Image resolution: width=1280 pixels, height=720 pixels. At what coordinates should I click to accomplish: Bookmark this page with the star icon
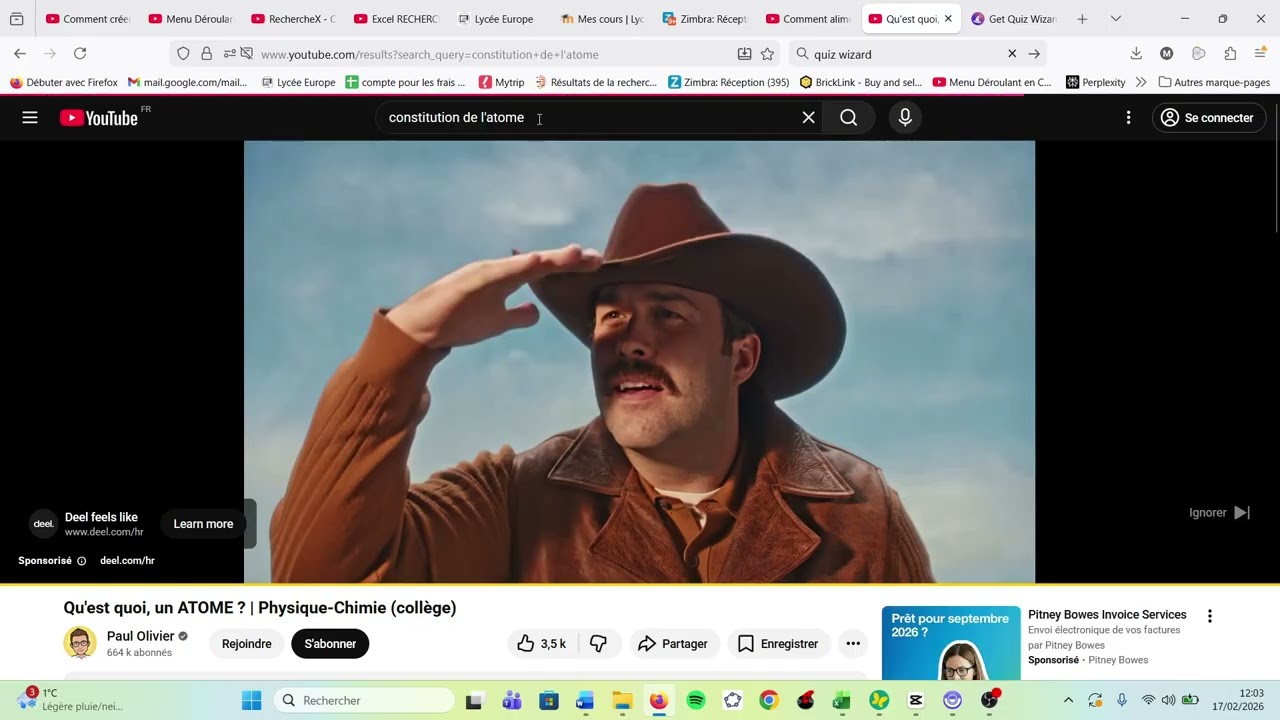pos(767,54)
